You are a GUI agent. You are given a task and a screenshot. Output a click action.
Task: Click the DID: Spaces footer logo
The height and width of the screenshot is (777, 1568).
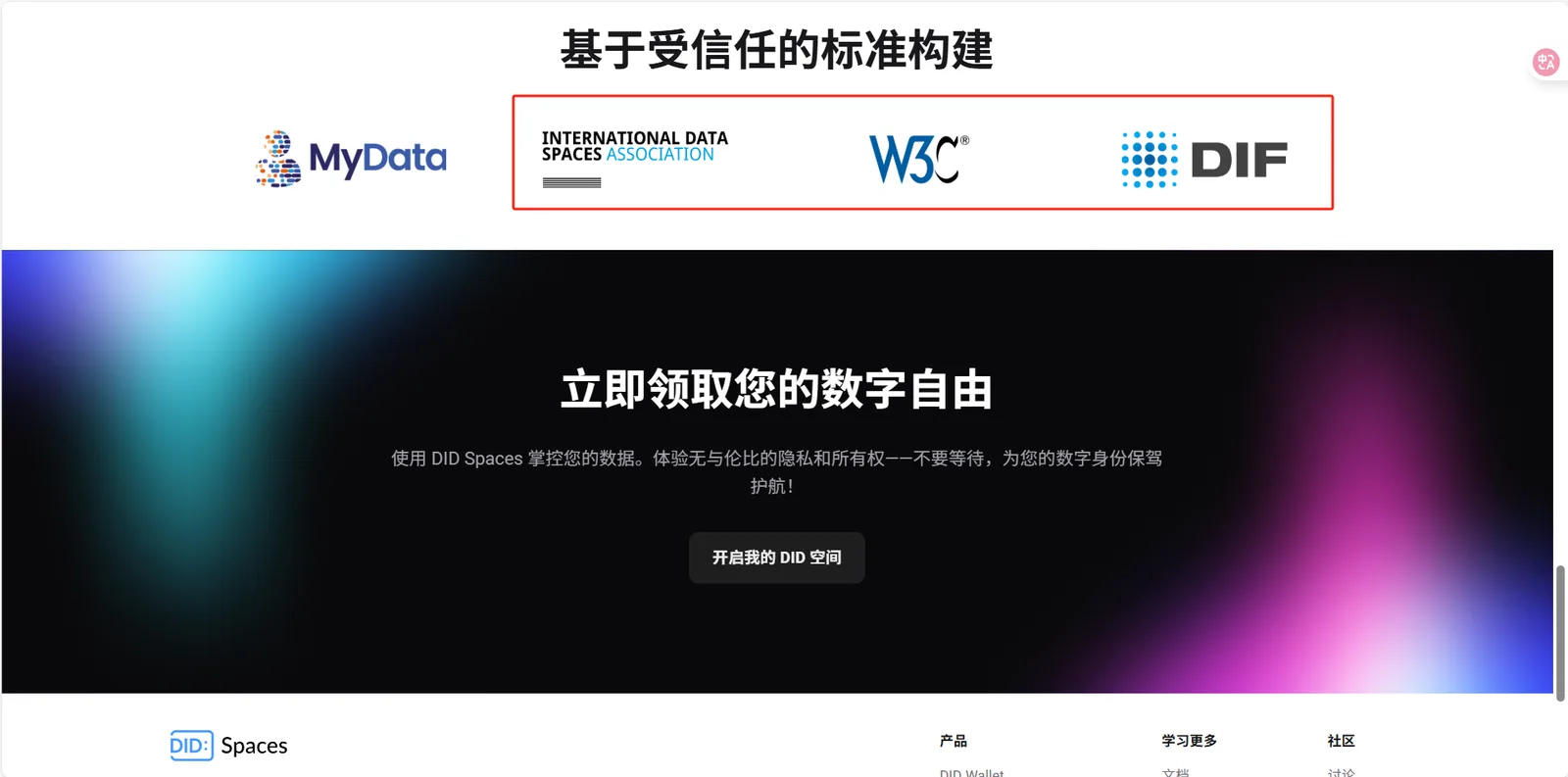pyautogui.click(x=228, y=746)
